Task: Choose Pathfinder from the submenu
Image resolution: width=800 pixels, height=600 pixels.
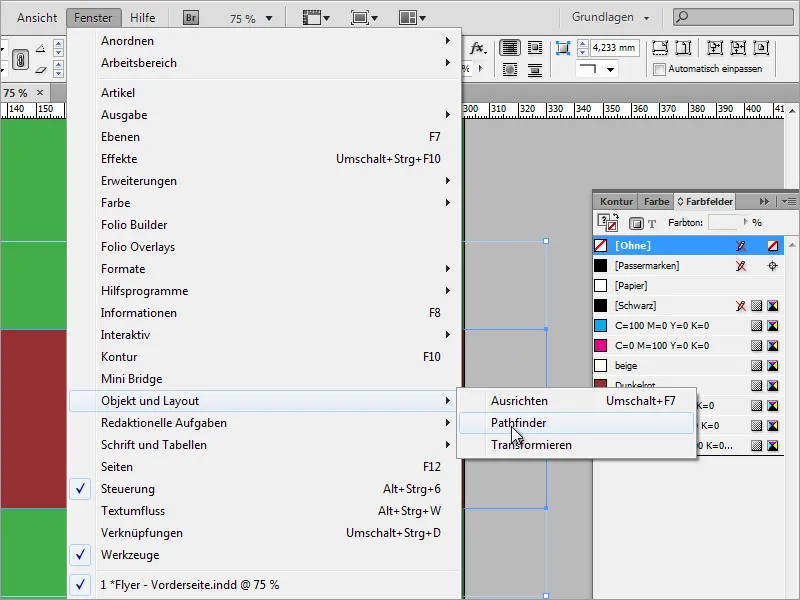Action: click(577, 423)
